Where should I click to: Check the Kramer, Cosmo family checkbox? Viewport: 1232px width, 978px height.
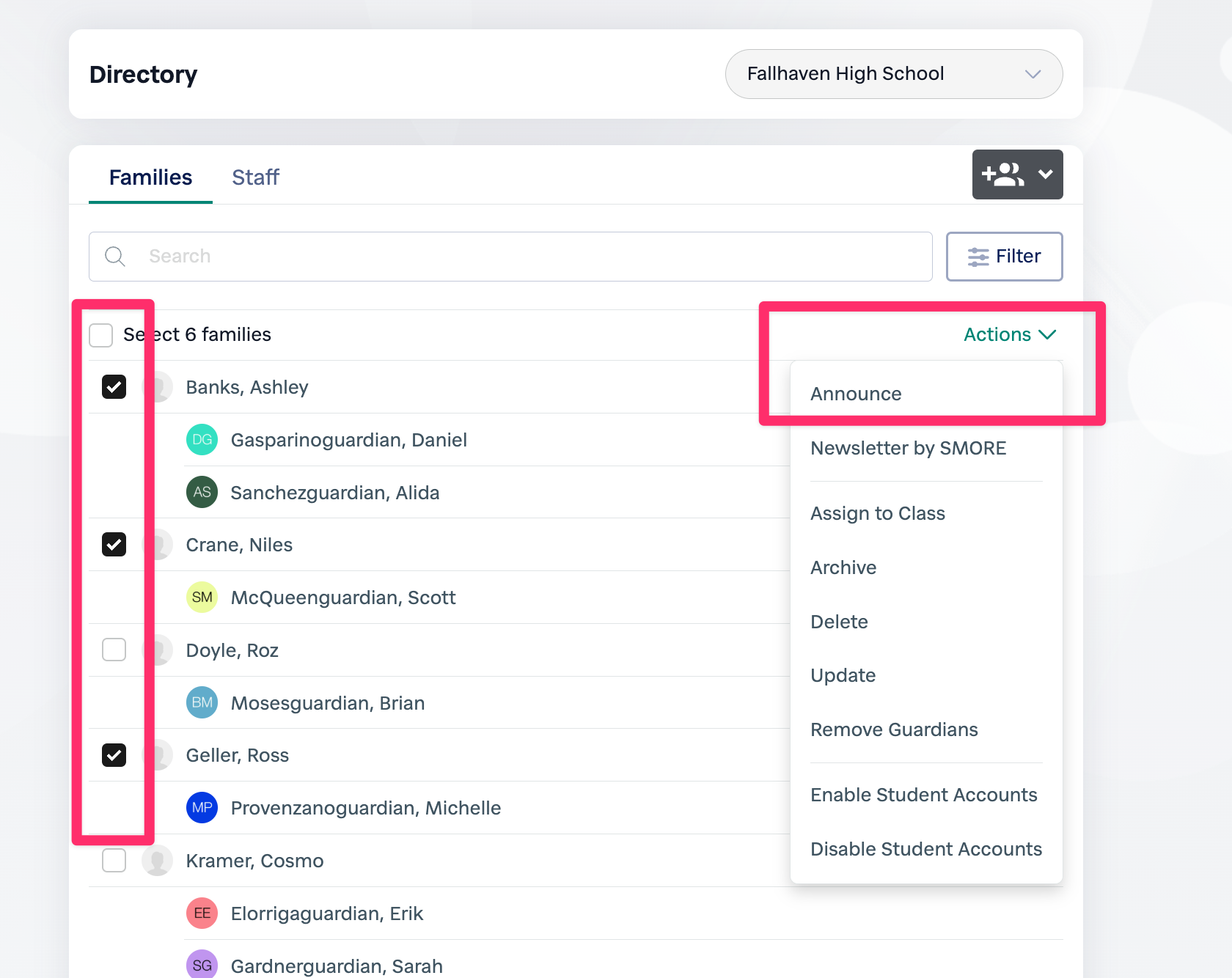click(114, 861)
